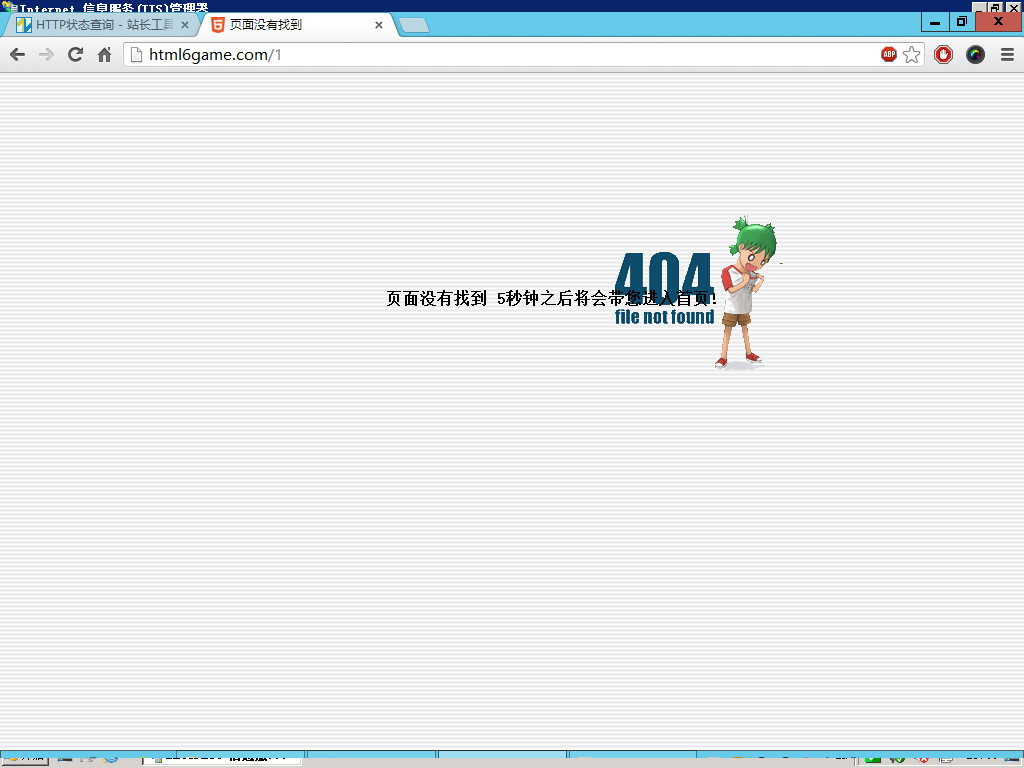
Task: Close the 页面没有找到 tab
Action: coord(379,25)
